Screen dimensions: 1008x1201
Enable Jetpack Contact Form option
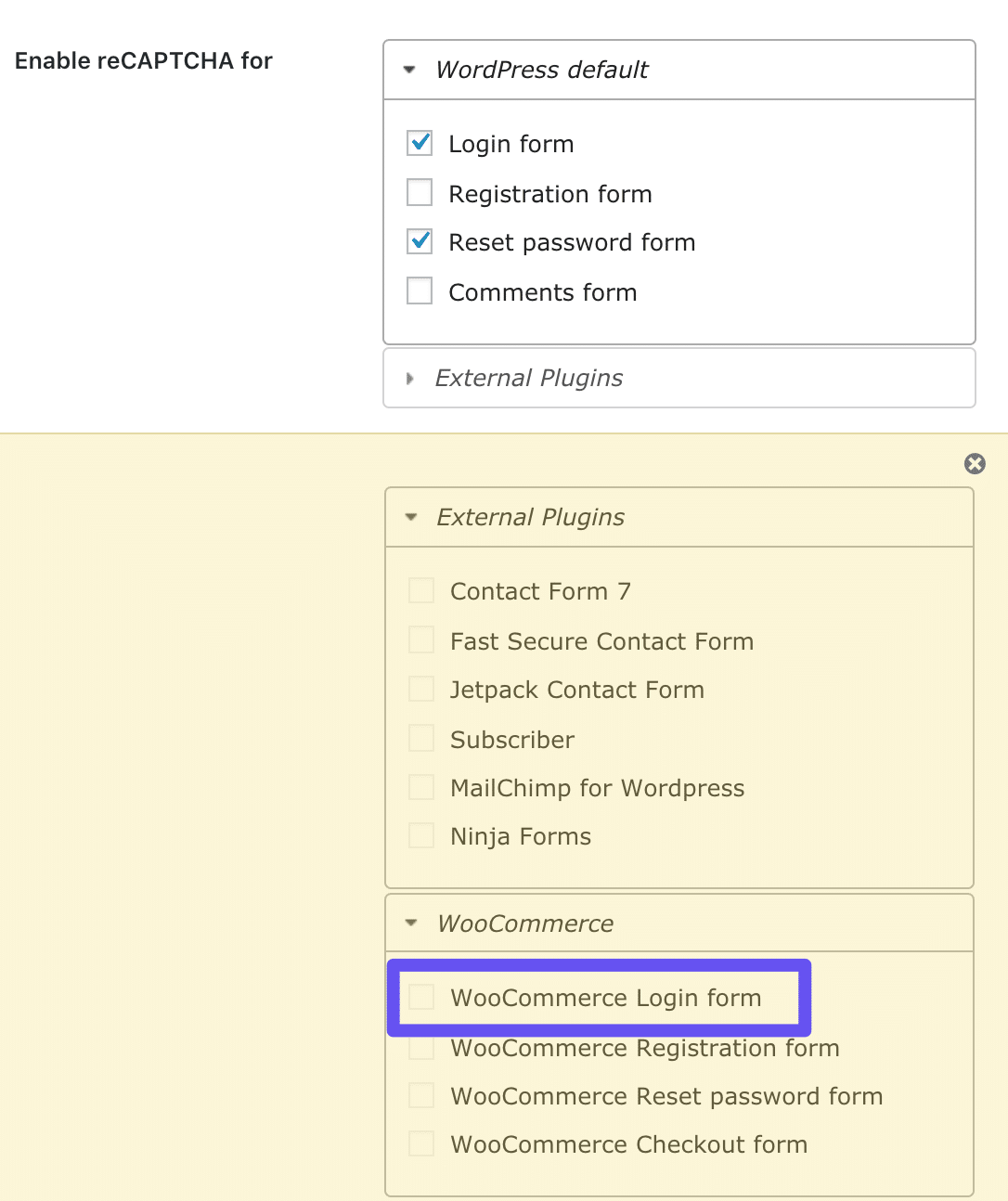[x=420, y=689]
